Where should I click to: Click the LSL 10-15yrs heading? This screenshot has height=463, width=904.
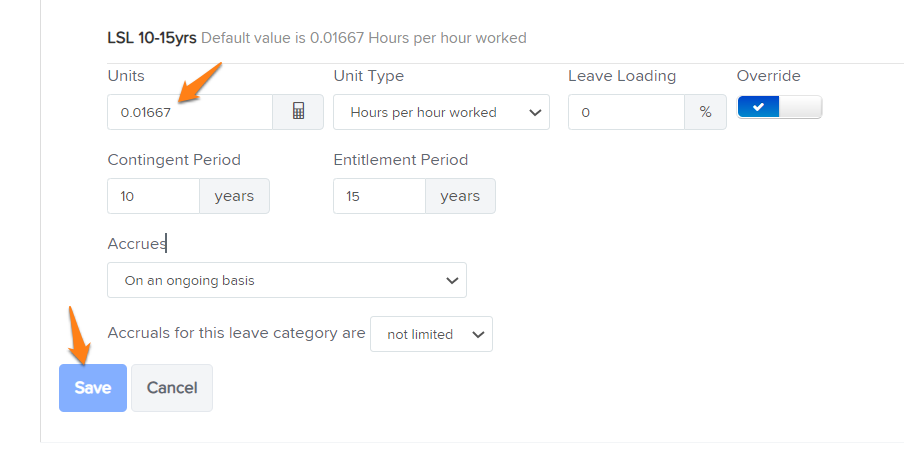152,38
